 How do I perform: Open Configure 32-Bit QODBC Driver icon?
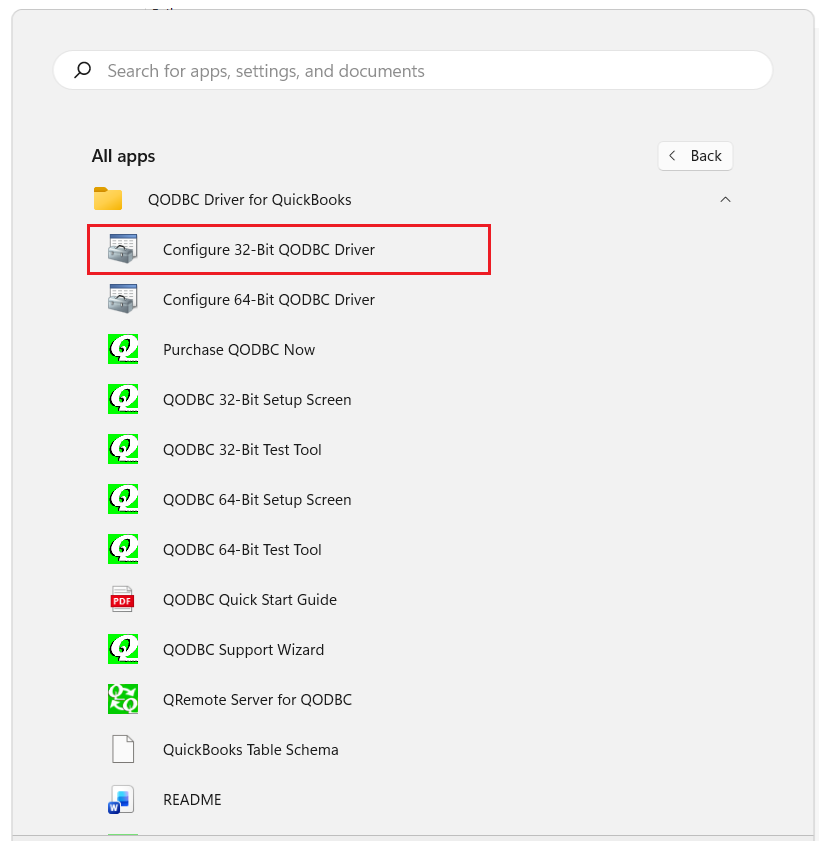click(122, 249)
